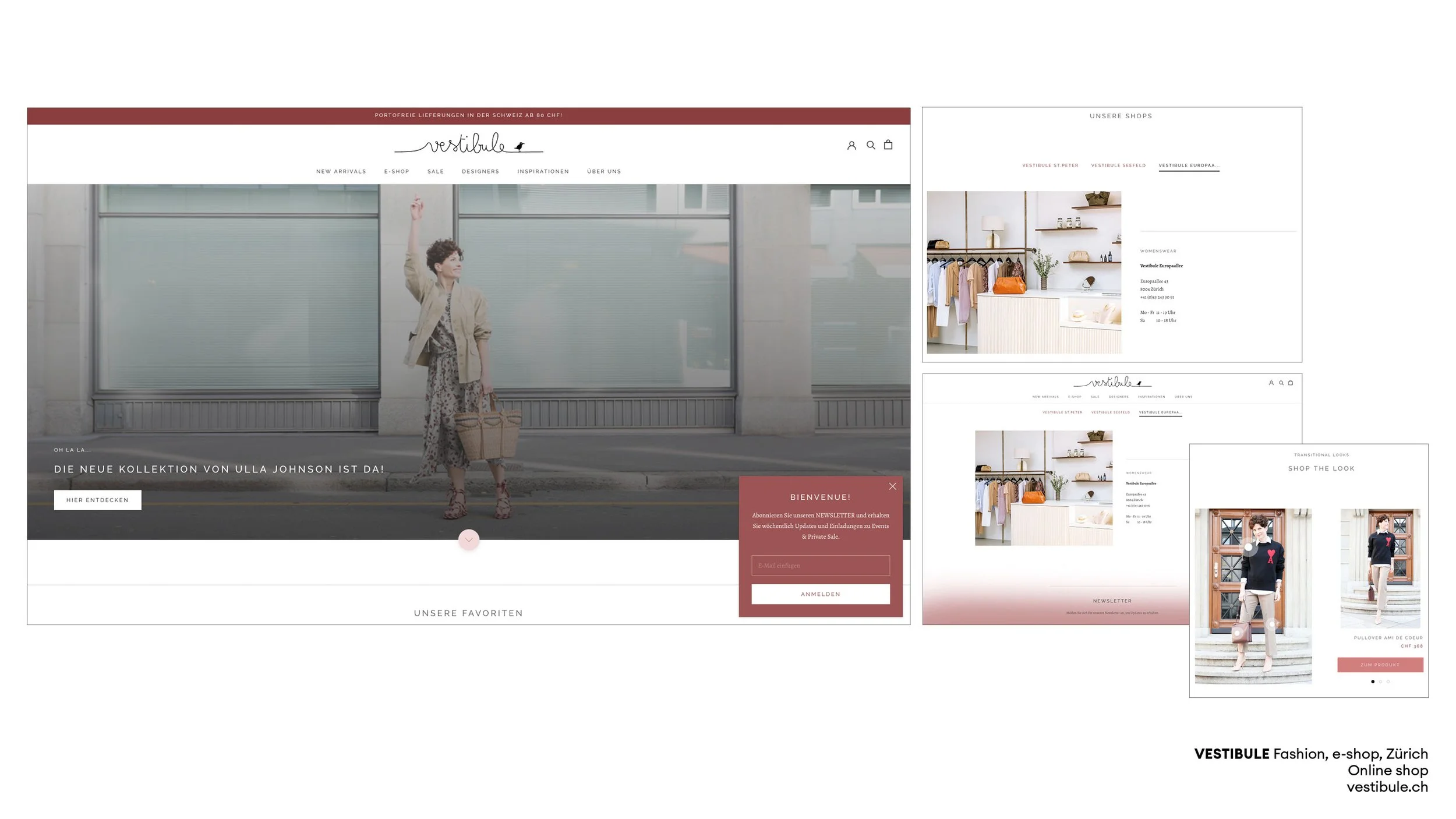Image resolution: width=1456 pixels, height=819 pixels.
Task: Click the small product photo above Pullover title
Action: point(1380,568)
